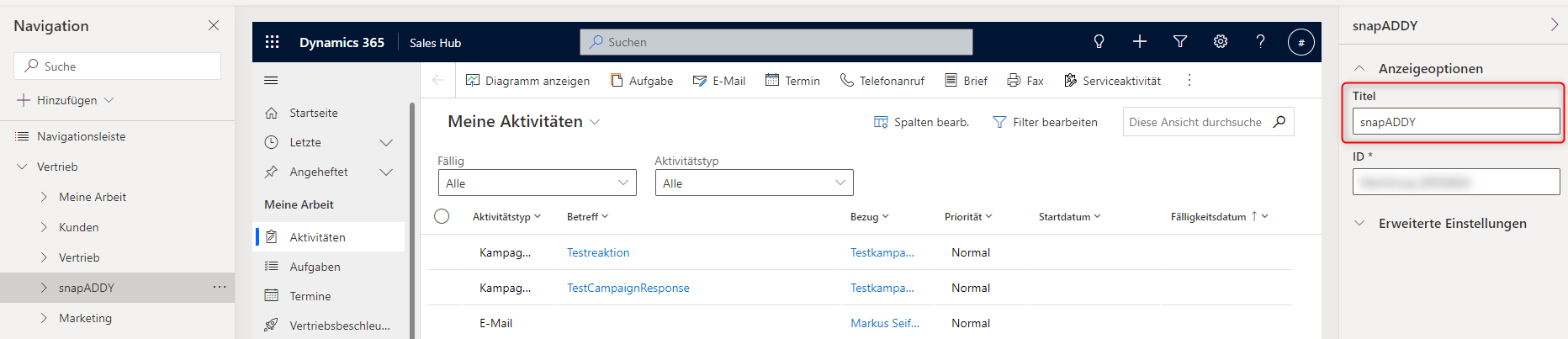The height and width of the screenshot is (339, 1568).
Task: Expand the Kunden tree node
Action: 44,227
